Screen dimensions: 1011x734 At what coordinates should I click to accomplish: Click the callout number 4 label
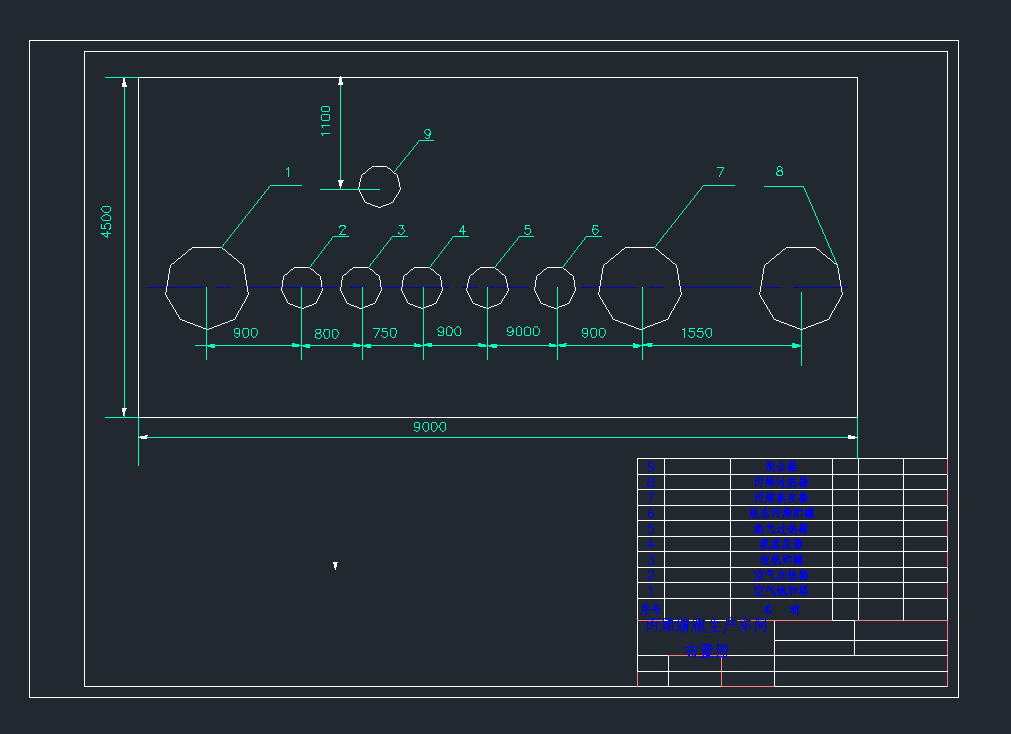[462, 230]
